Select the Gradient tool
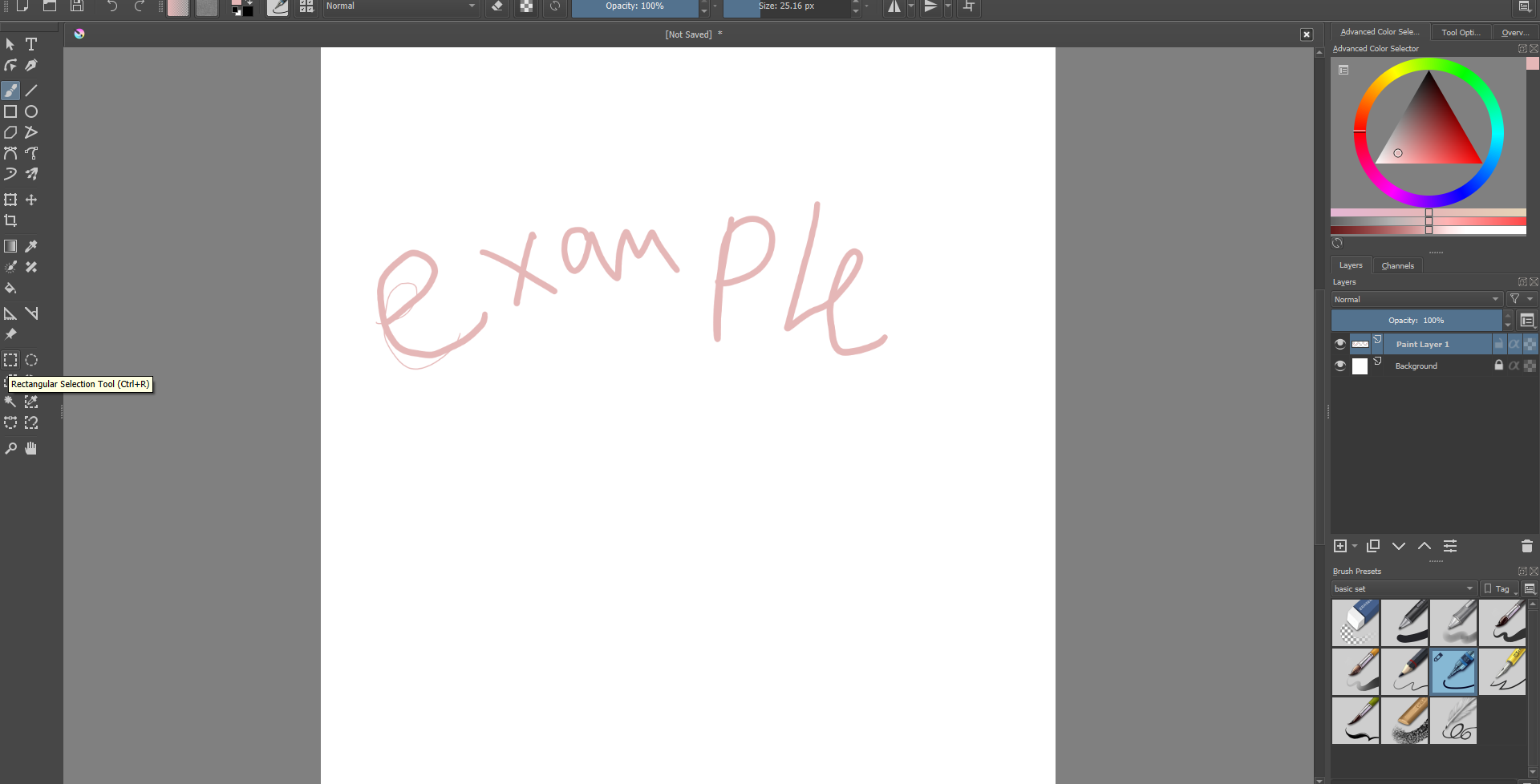Image resolution: width=1540 pixels, height=784 pixels. (10, 246)
